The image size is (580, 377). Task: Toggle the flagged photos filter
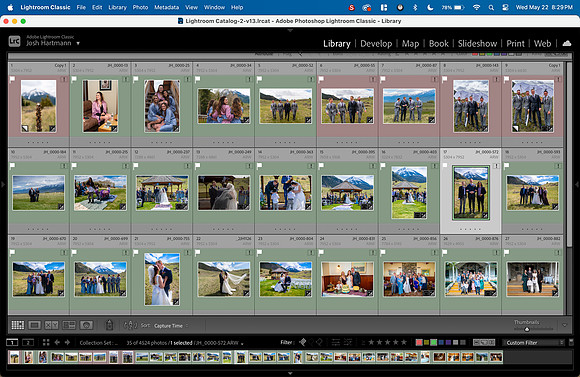click(303, 342)
